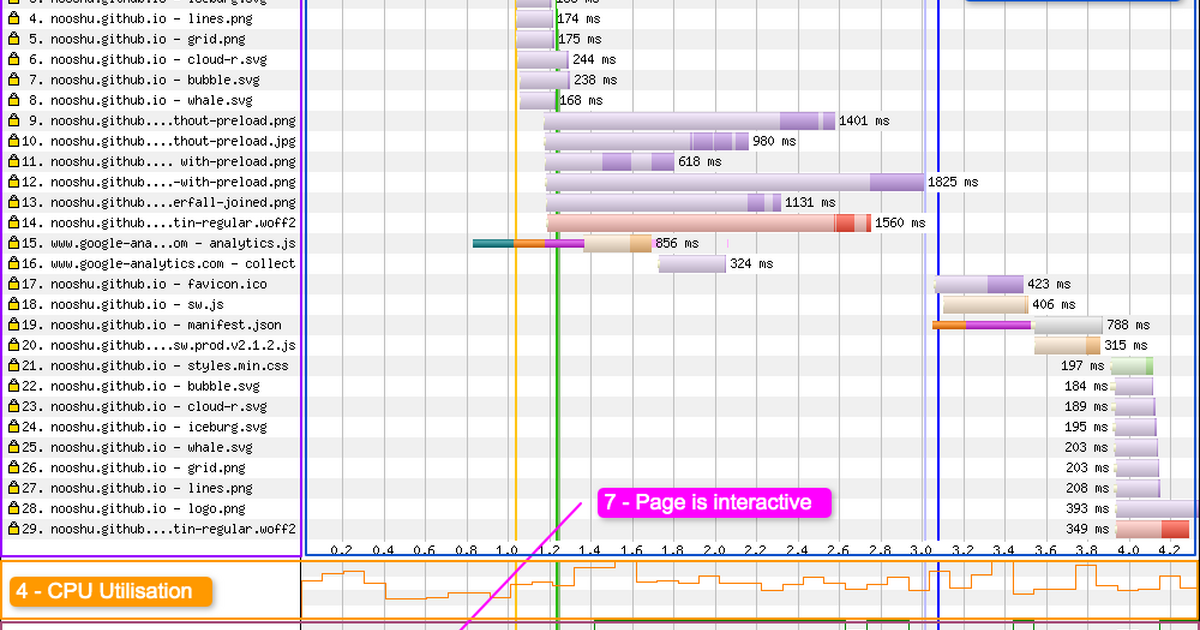Click the 349 ms timing label
Image resolution: width=1200 pixels, height=630 pixels.
click(x=1087, y=529)
